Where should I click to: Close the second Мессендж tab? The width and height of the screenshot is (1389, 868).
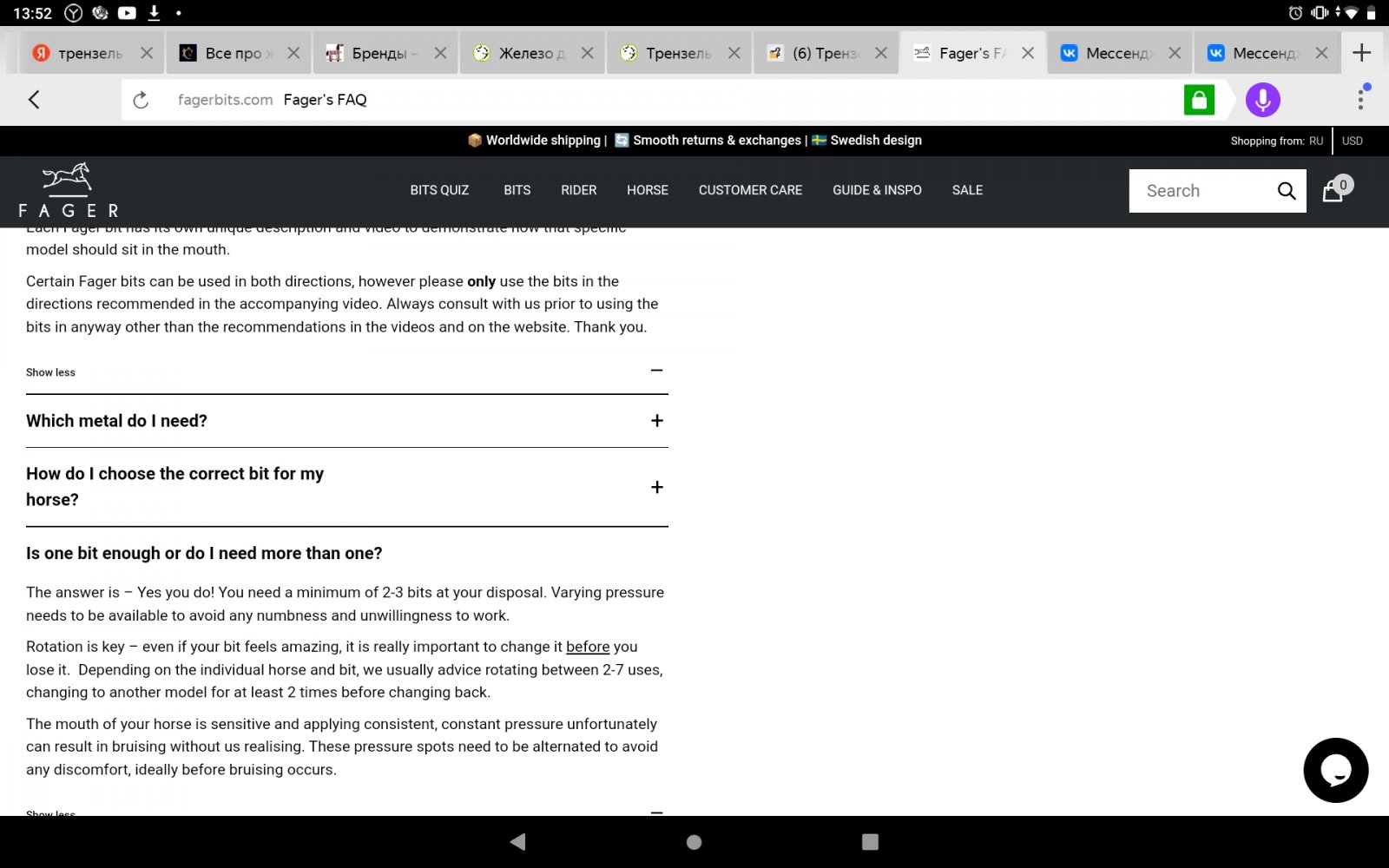click(x=1320, y=53)
